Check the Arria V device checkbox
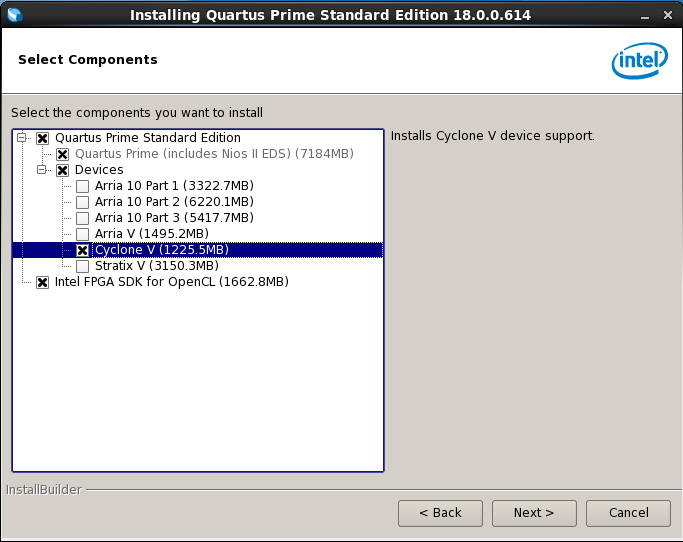Image resolution: width=683 pixels, height=542 pixels. pyautogui.click(x=82, y=234)
